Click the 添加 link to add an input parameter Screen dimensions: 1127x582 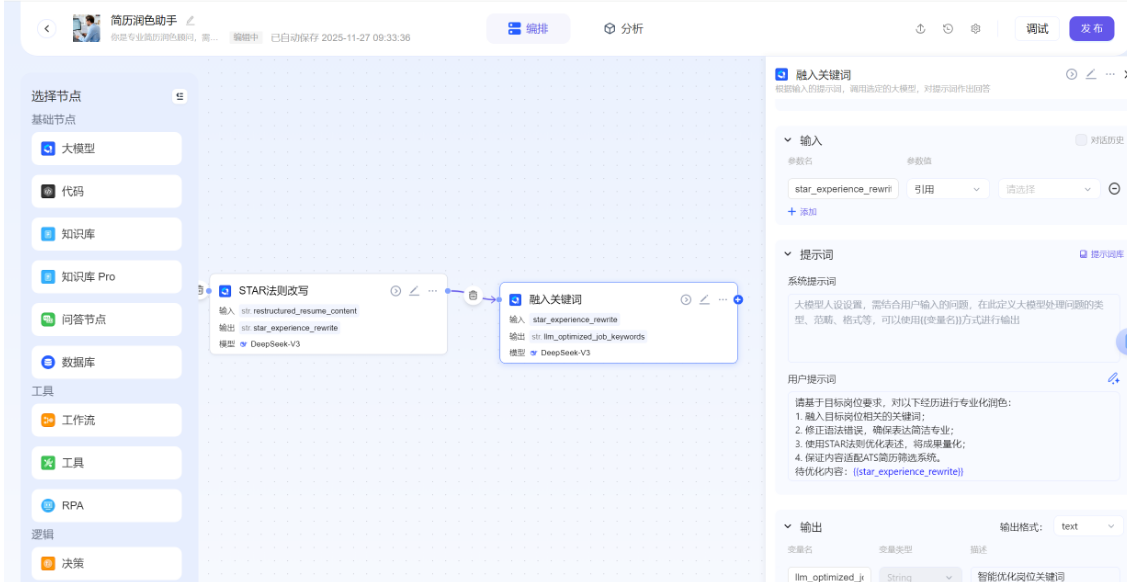(x=803, y=212)
